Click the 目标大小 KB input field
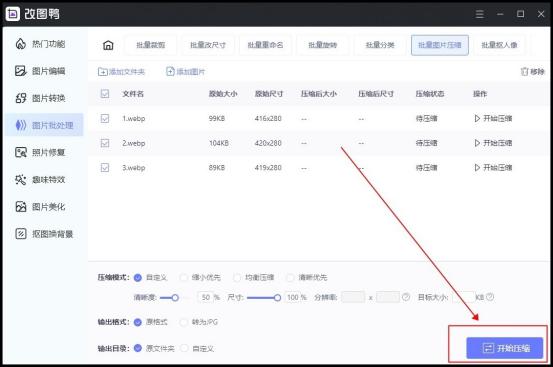Viewport: 553px width, 367px height. 464,297
